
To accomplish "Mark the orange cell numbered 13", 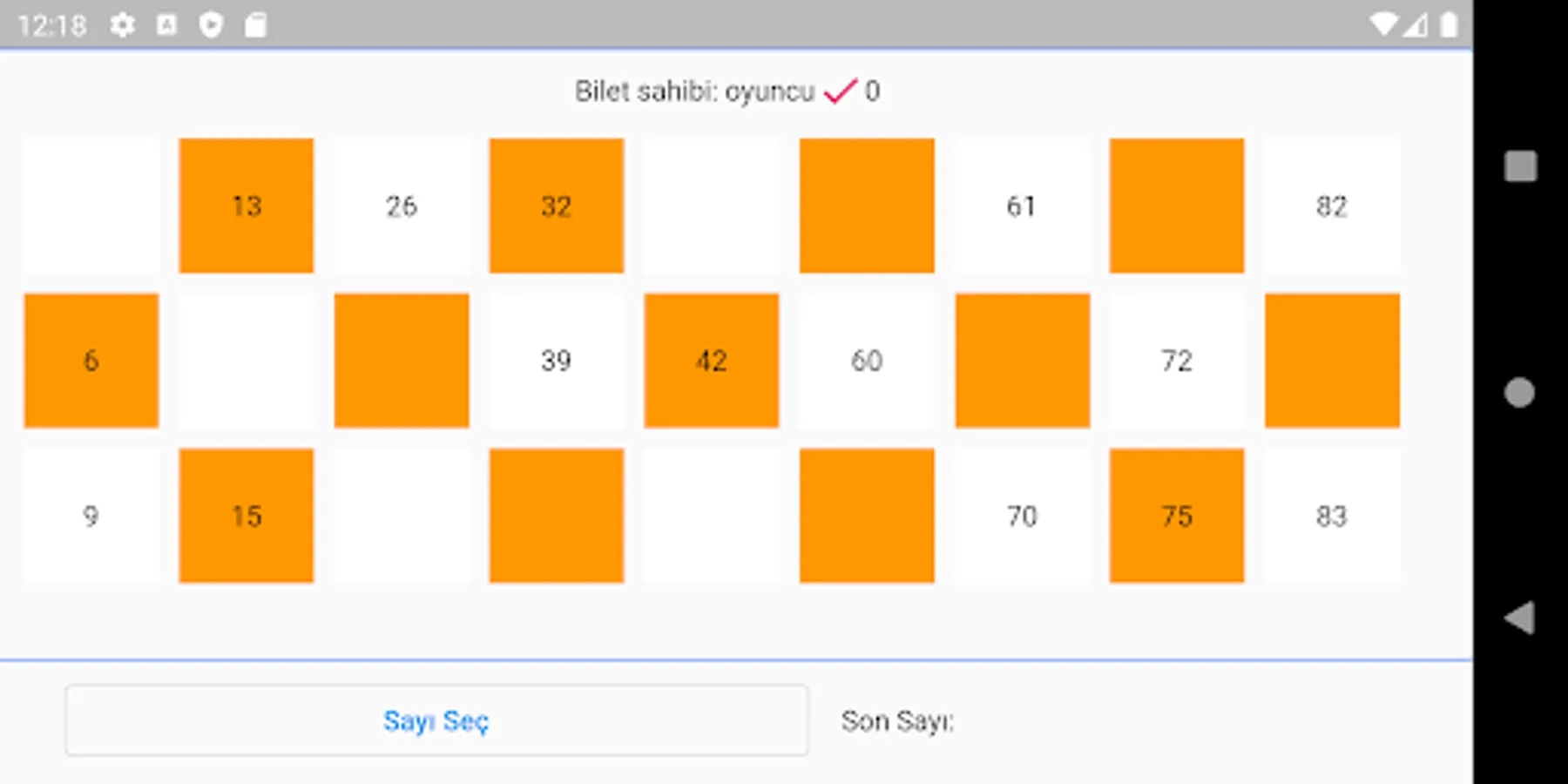I will [x=247, y=206].
